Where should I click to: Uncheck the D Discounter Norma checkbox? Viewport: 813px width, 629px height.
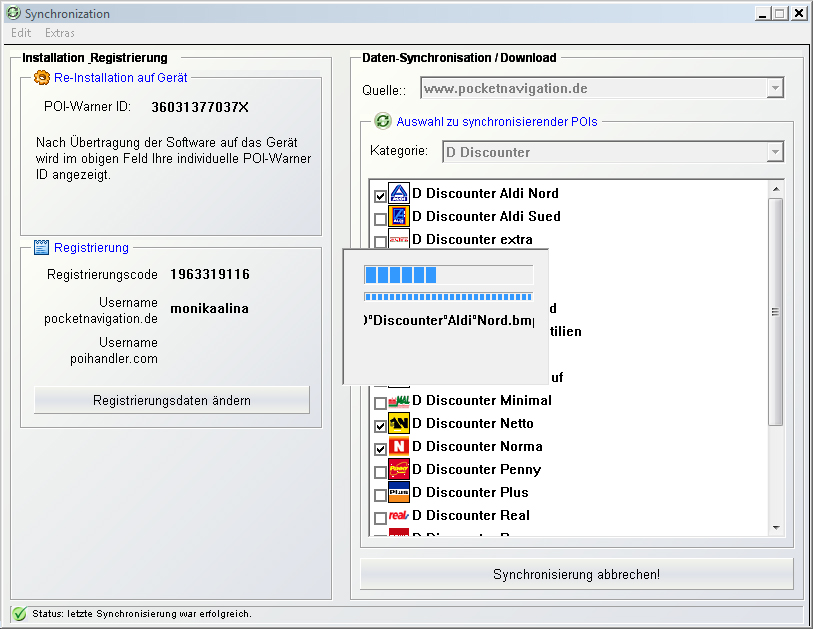[380, 449]
